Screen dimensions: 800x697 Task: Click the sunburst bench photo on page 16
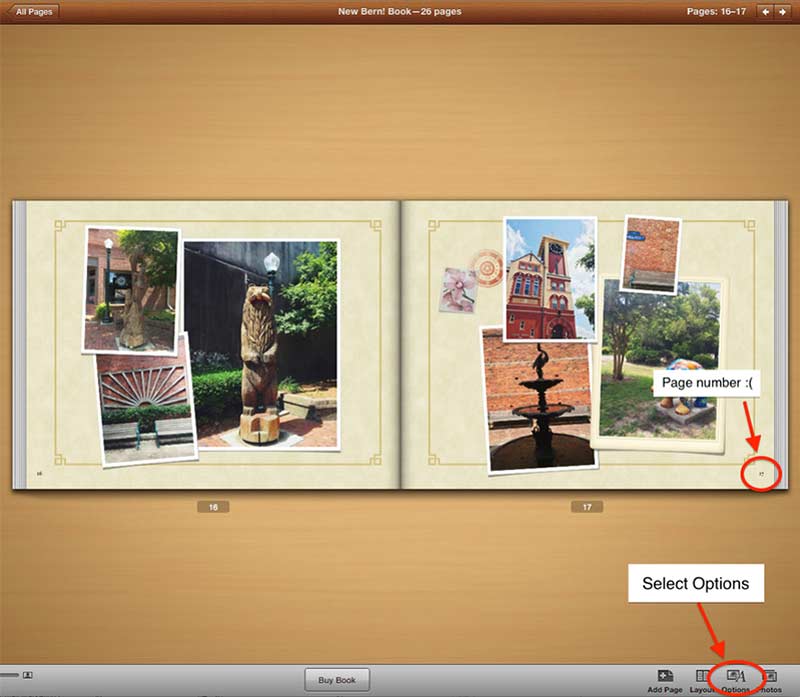click(x=145, y=398)
